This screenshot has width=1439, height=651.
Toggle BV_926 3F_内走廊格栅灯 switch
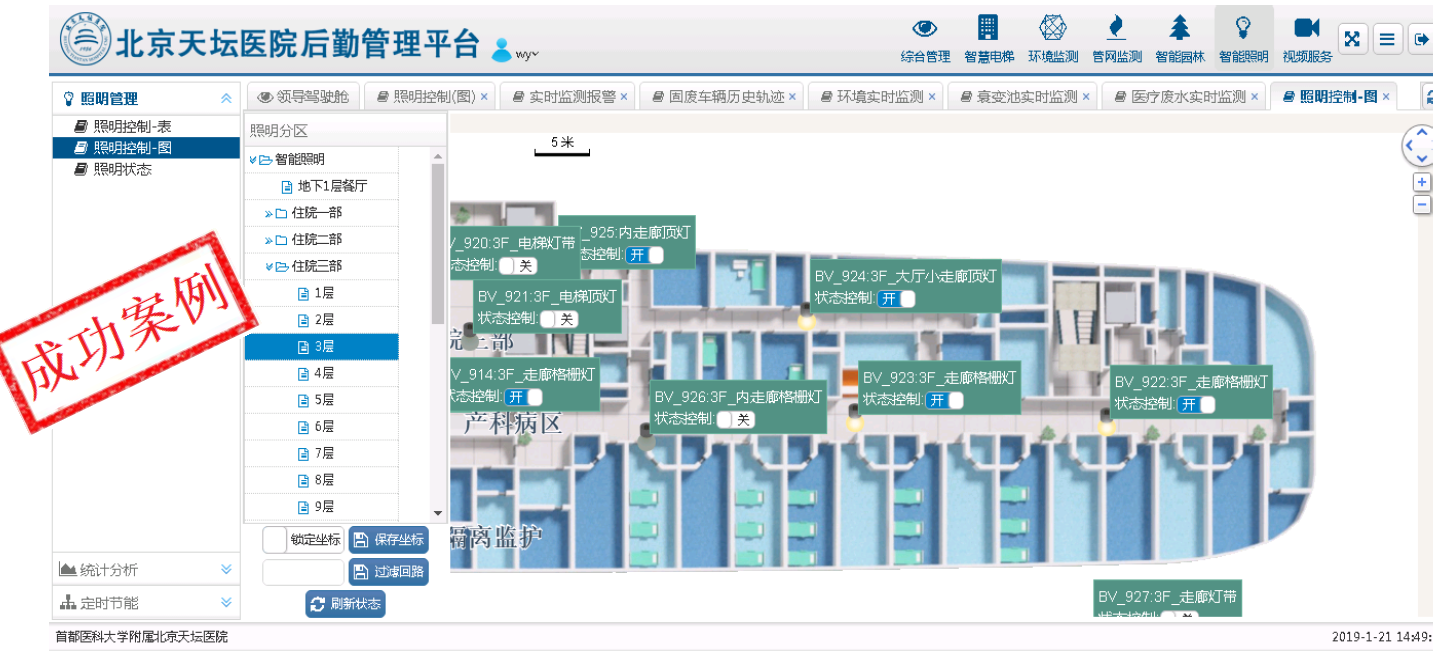(735, 419)
